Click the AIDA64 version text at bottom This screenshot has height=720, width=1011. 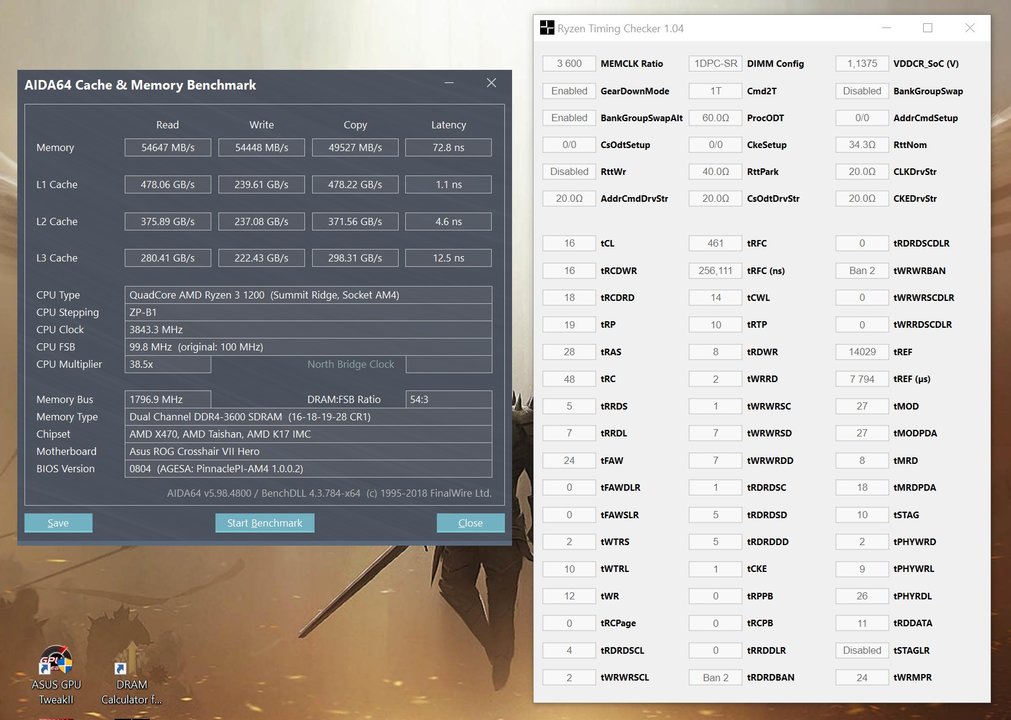pos(329,494)
